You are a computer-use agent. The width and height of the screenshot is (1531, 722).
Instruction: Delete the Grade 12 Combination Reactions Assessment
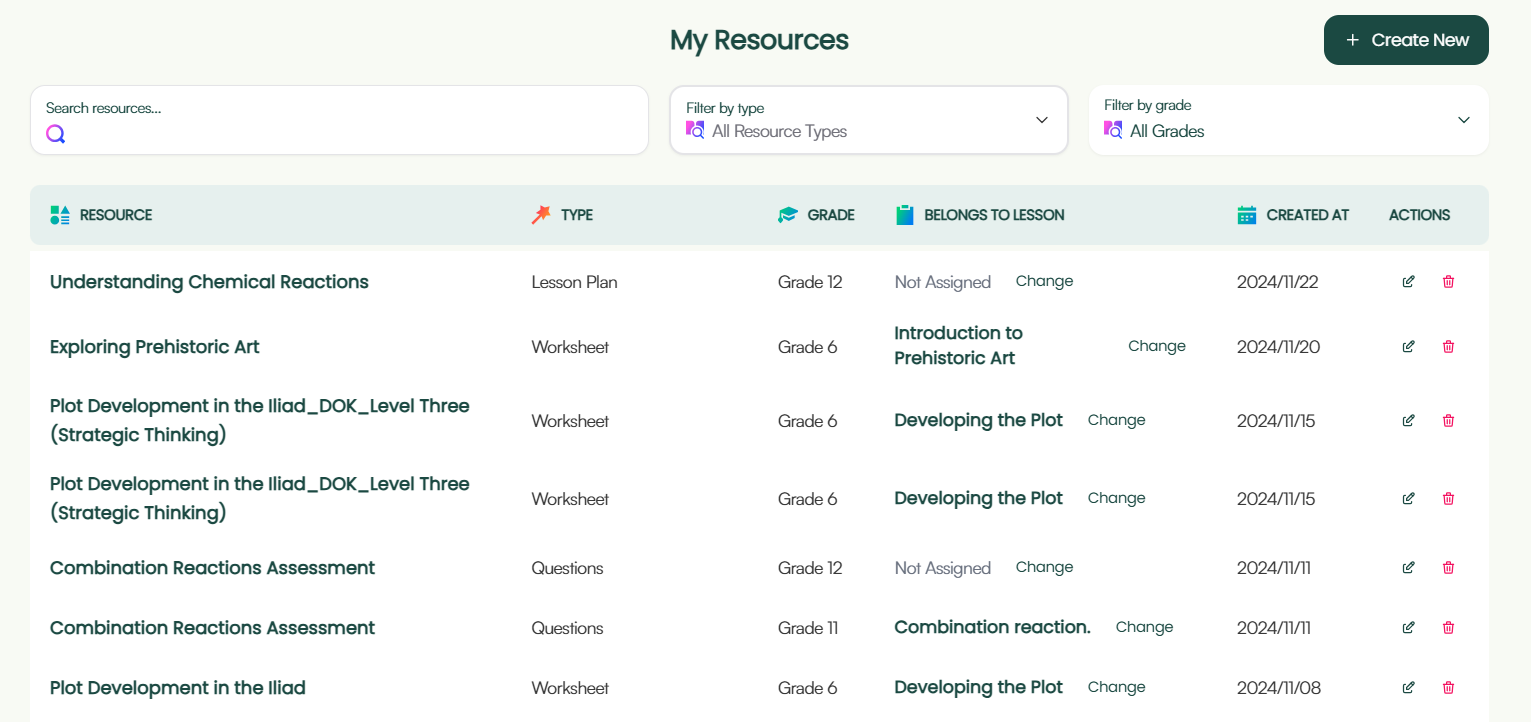(1448, 568)
